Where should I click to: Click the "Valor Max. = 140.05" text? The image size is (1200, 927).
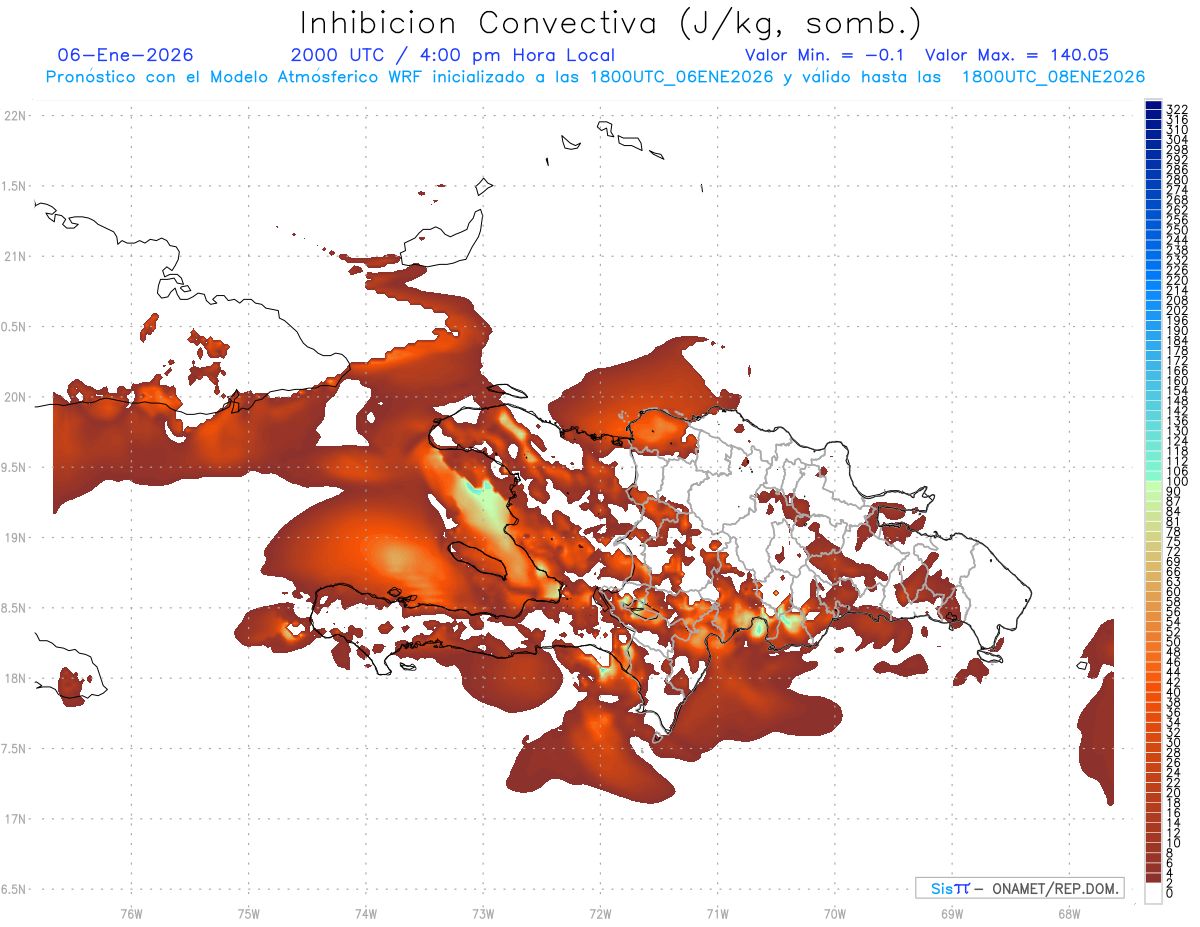1017,56
